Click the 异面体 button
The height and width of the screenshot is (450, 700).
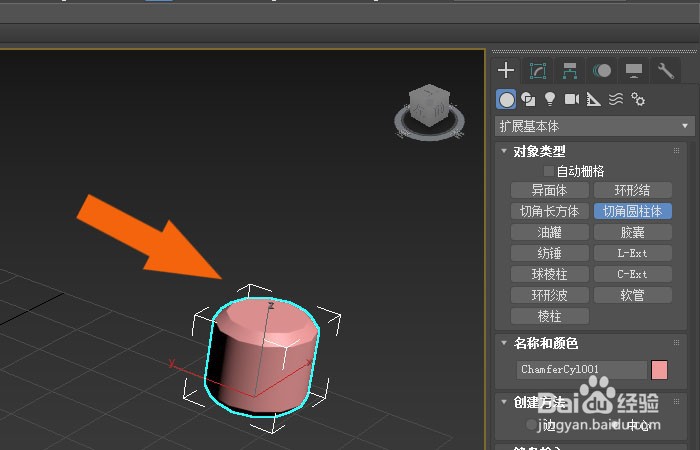(550, 190)
